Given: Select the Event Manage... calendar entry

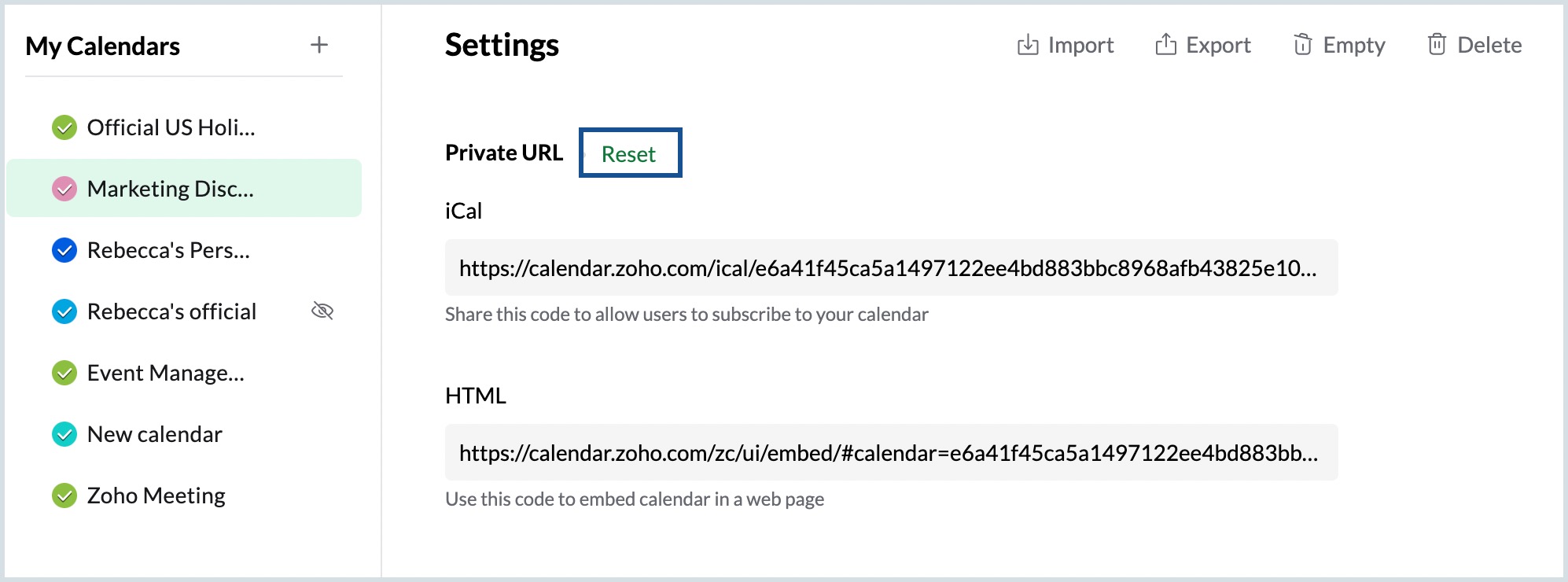Looking at the screenshot, I should point(166,373).
